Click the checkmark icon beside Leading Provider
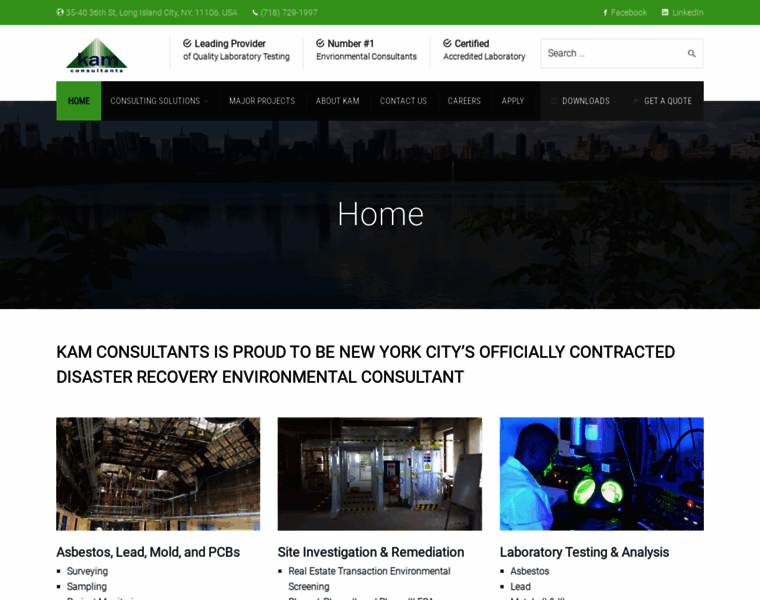760x600 pixels. 187,44
